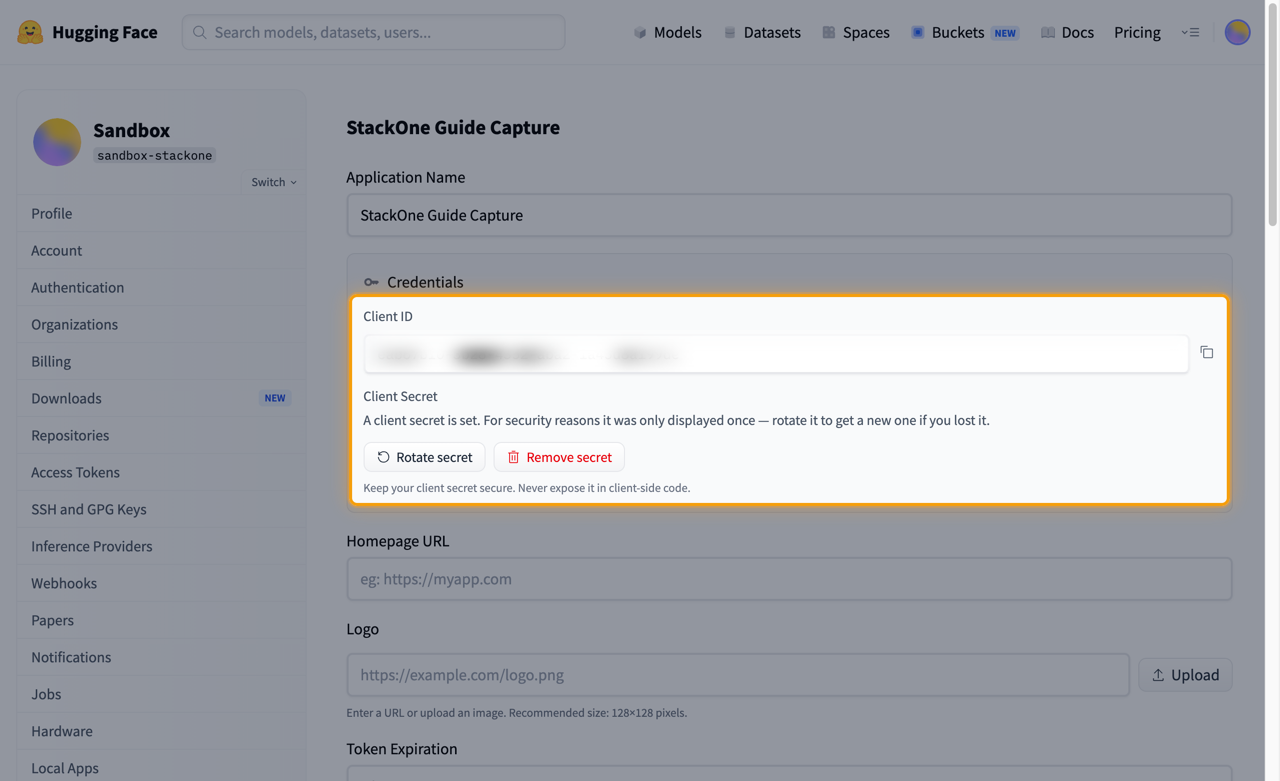Screen dimensions: 1280x781
Task: Click the Remove secret button
Action: tap(559, 457)
